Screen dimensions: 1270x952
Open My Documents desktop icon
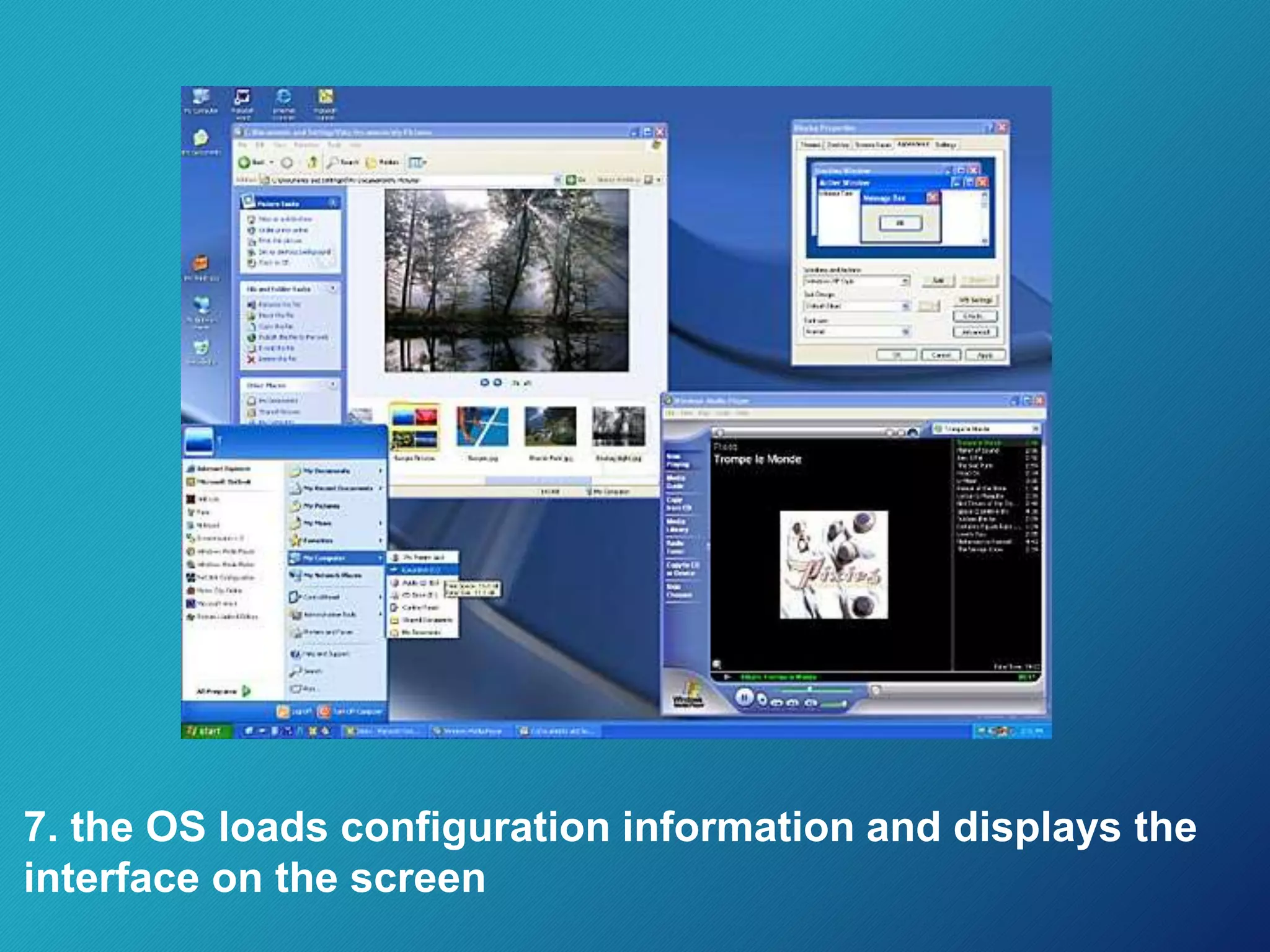coord(201,141)
